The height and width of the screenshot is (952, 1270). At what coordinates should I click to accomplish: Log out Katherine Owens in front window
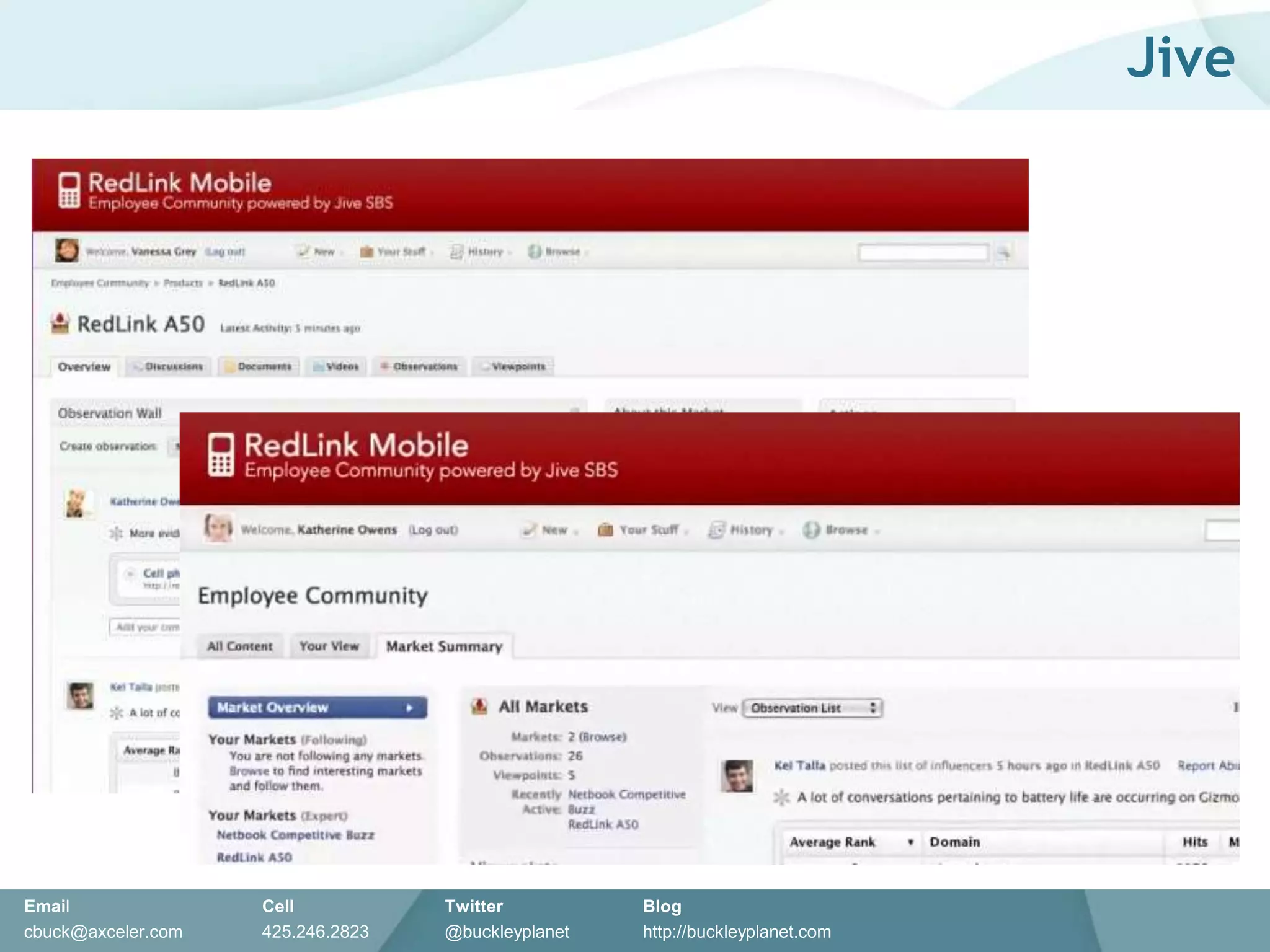point(433,530)
